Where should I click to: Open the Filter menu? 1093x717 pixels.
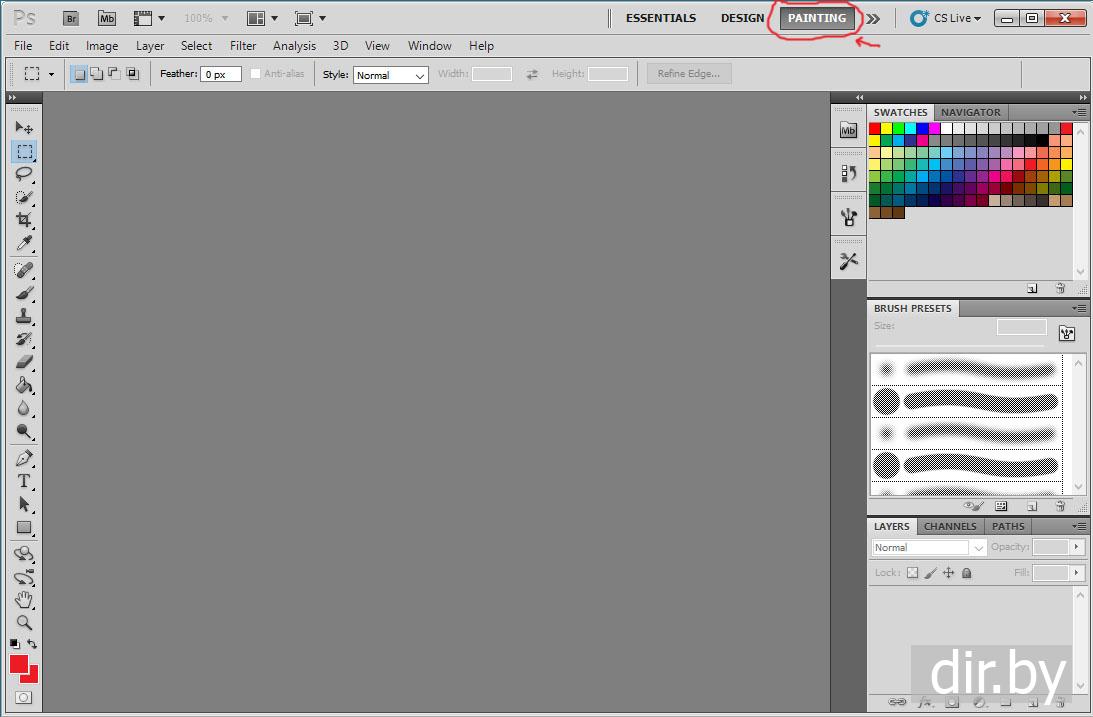(243, 46)
